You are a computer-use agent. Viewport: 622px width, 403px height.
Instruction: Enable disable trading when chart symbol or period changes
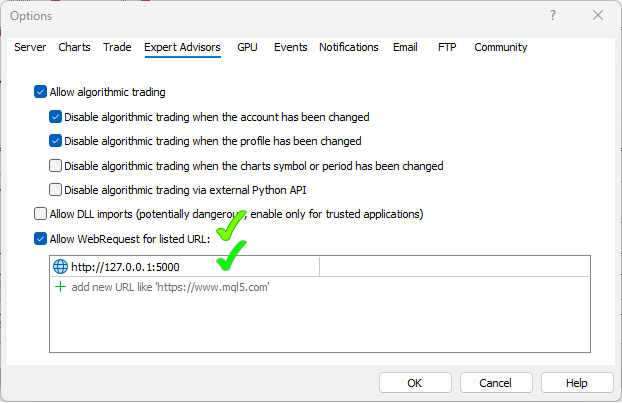[56, 166]
